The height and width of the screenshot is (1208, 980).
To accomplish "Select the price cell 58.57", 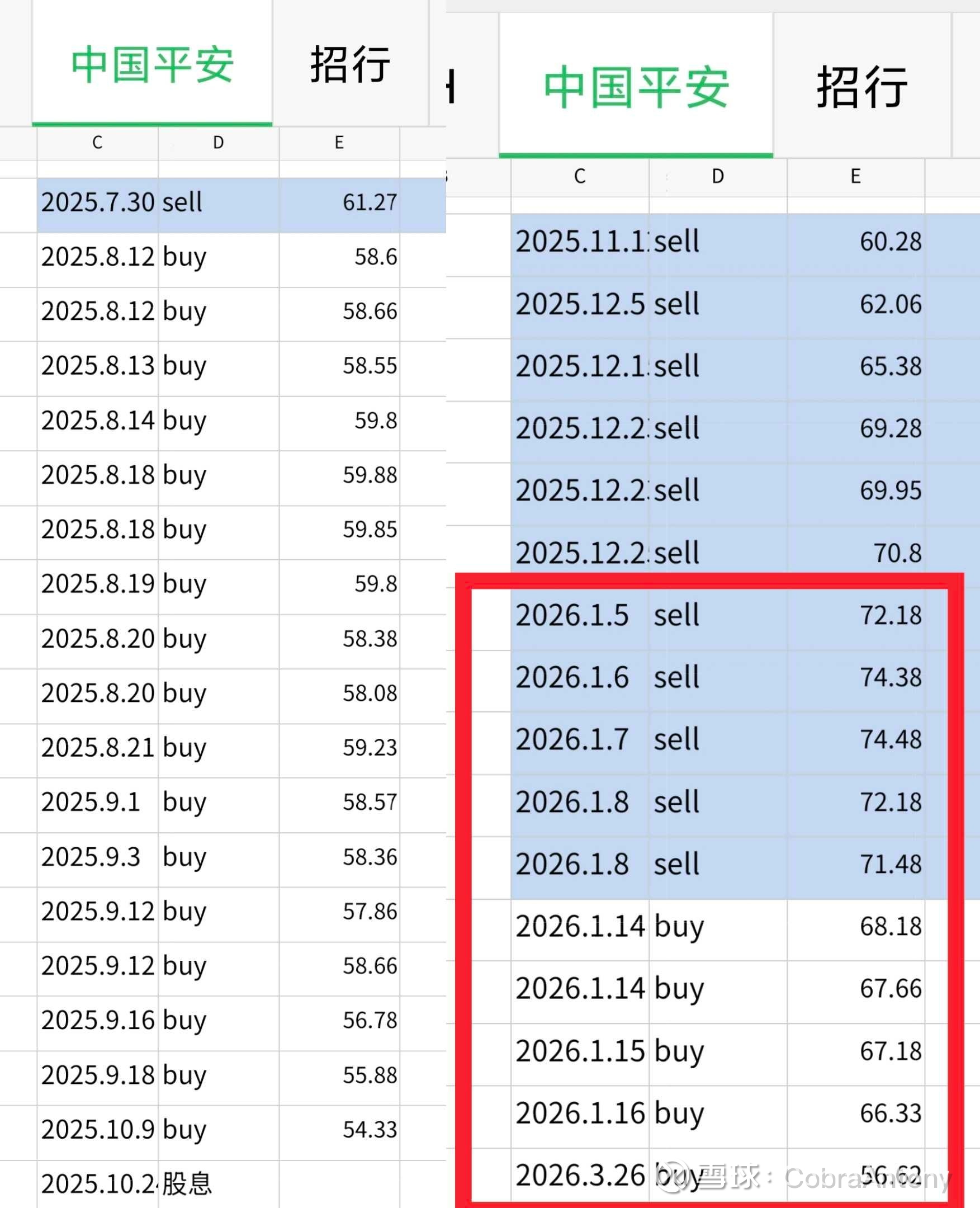I will point(339,805).
